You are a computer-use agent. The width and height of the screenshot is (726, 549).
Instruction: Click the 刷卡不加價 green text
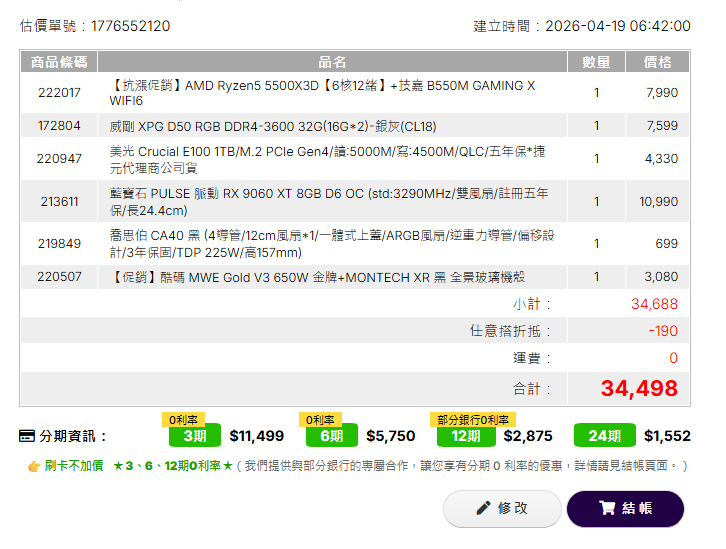coord(74,466)
